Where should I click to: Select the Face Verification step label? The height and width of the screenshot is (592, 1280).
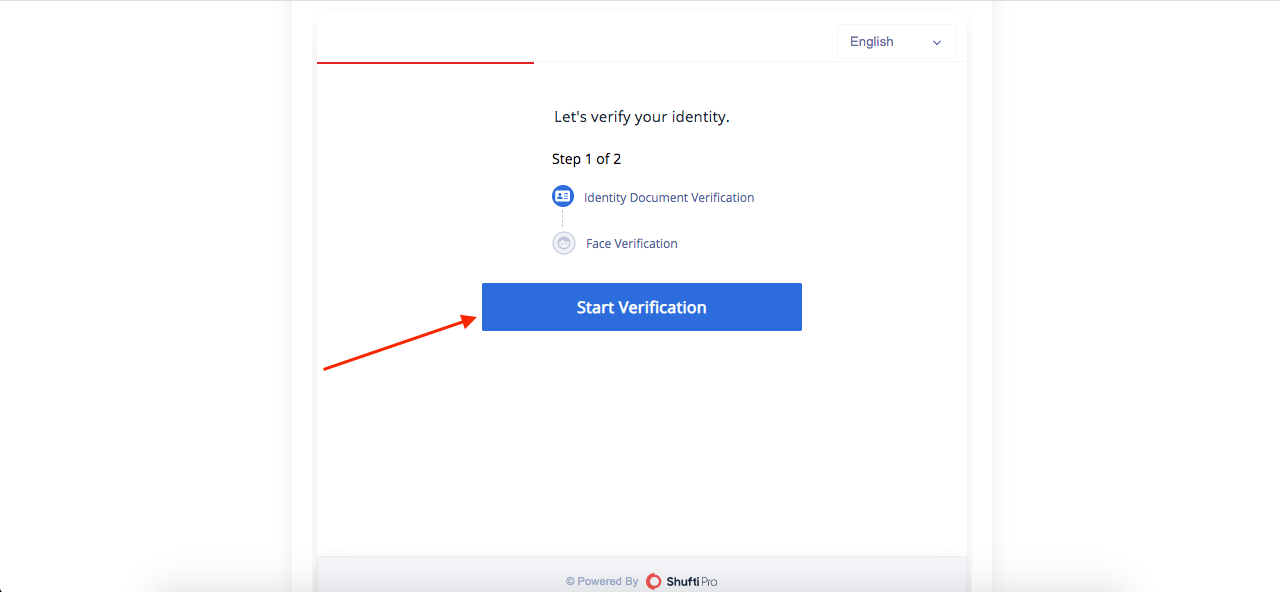pyautogui.click(x=631, y=244)
